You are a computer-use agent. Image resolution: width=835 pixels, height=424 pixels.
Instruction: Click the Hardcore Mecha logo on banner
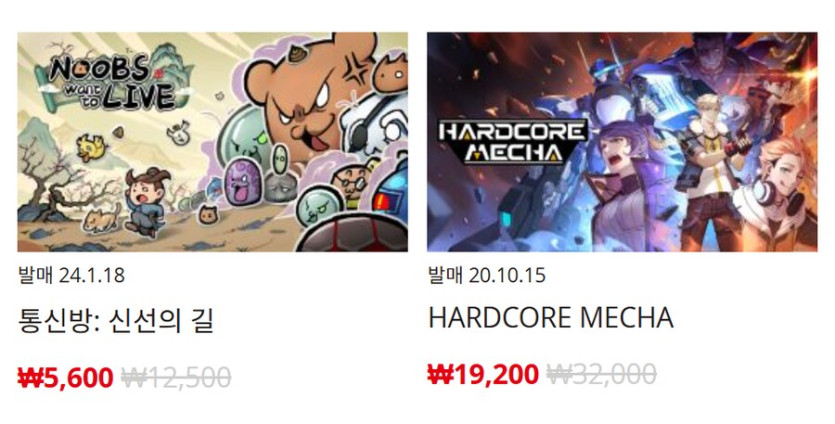[512, 141]
